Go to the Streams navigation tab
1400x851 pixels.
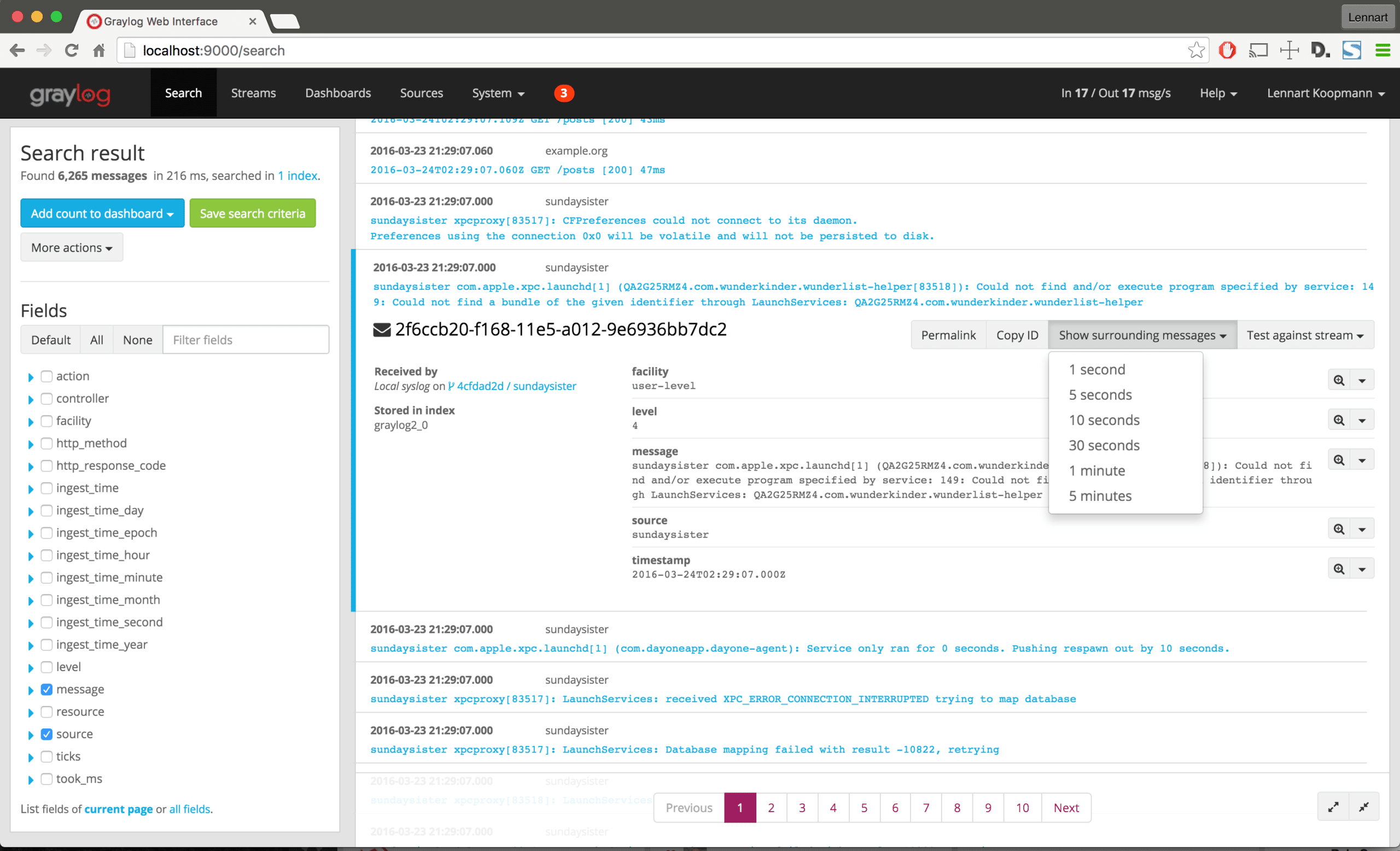253,93
